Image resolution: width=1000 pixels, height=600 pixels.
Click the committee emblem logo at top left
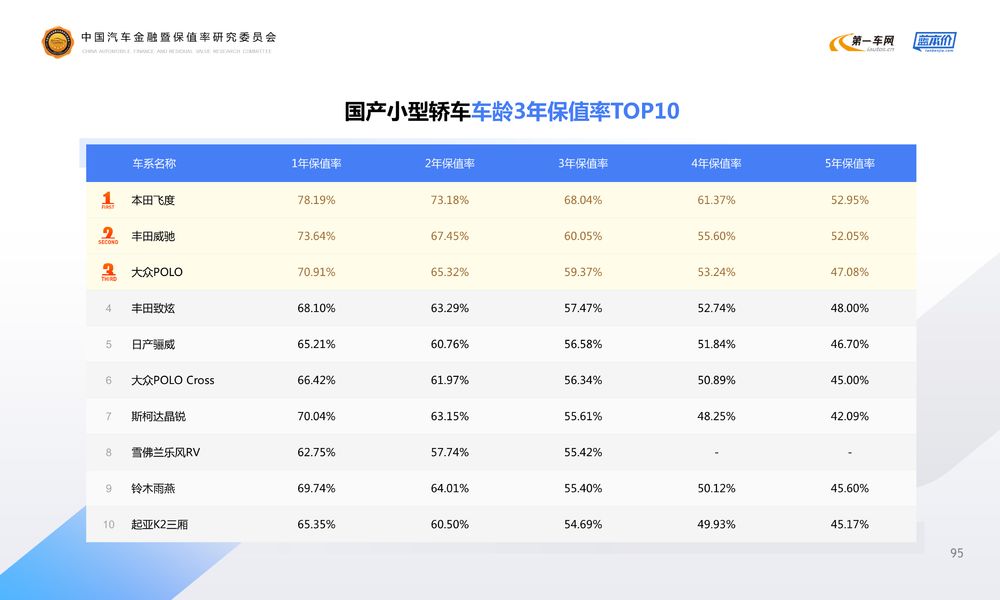coord(57,41)
